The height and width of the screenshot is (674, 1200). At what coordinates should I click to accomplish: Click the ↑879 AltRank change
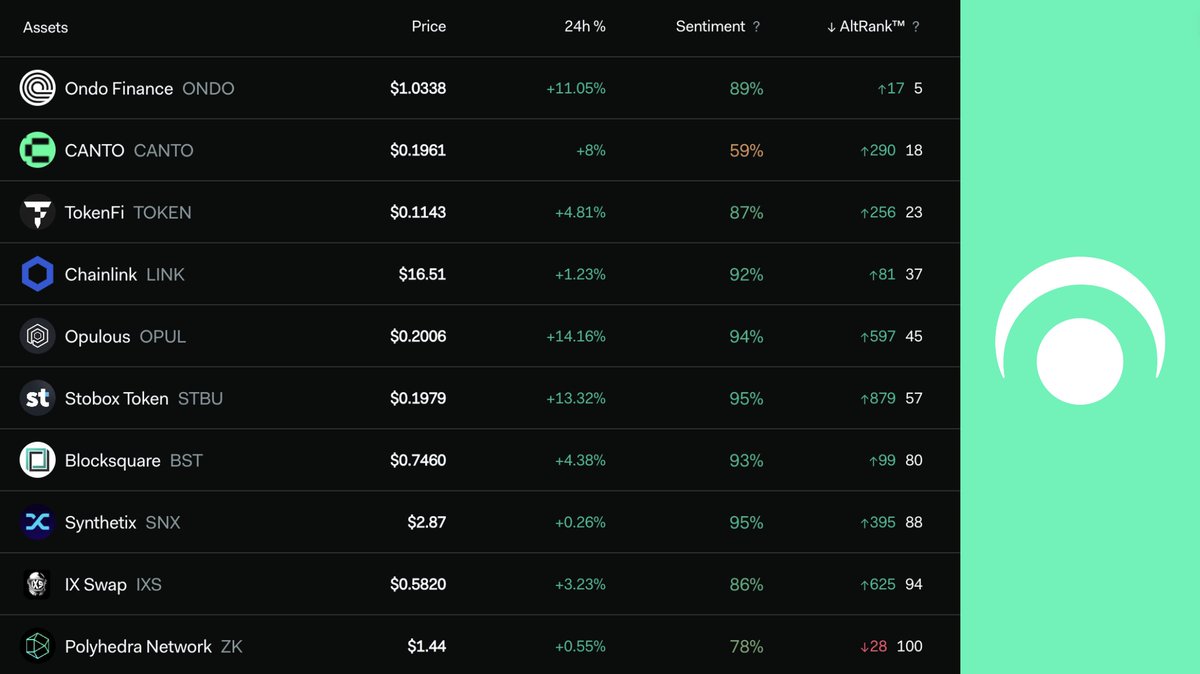click(x=878, y=398)
